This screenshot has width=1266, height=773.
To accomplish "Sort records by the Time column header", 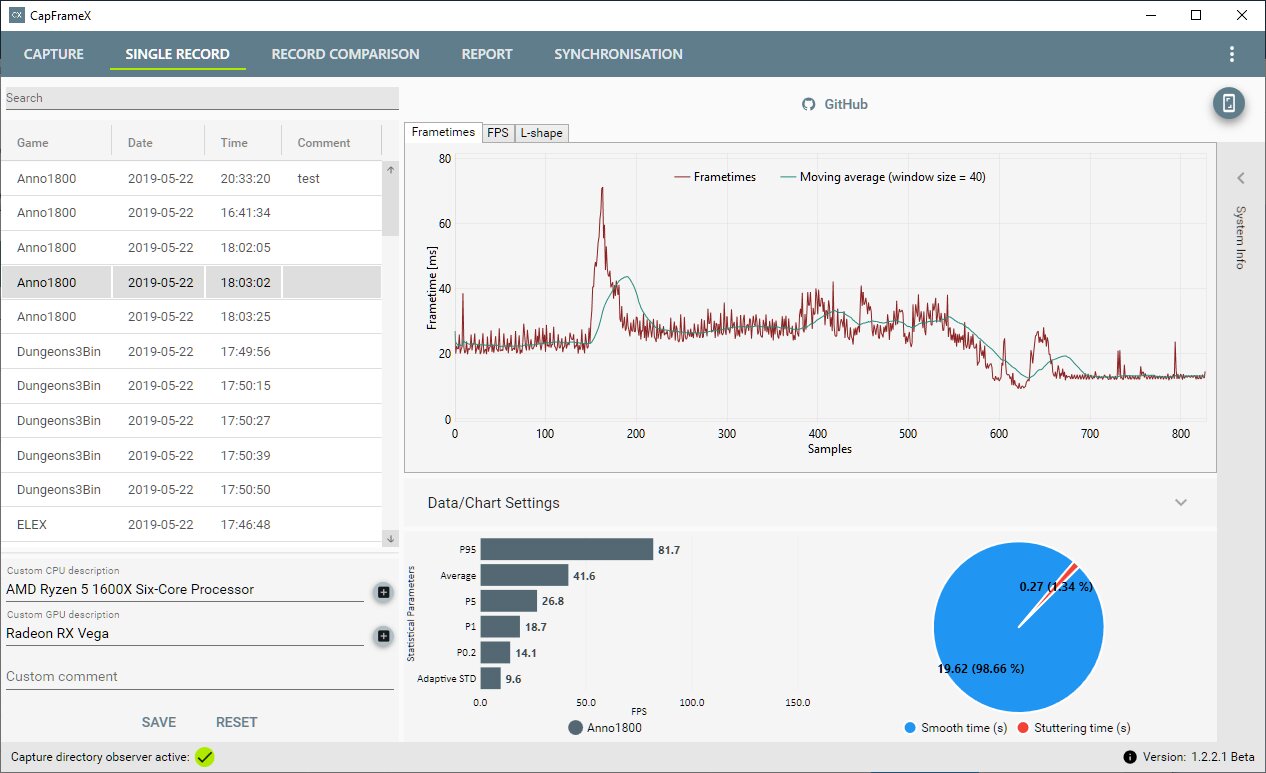I will tap(234, 143).
